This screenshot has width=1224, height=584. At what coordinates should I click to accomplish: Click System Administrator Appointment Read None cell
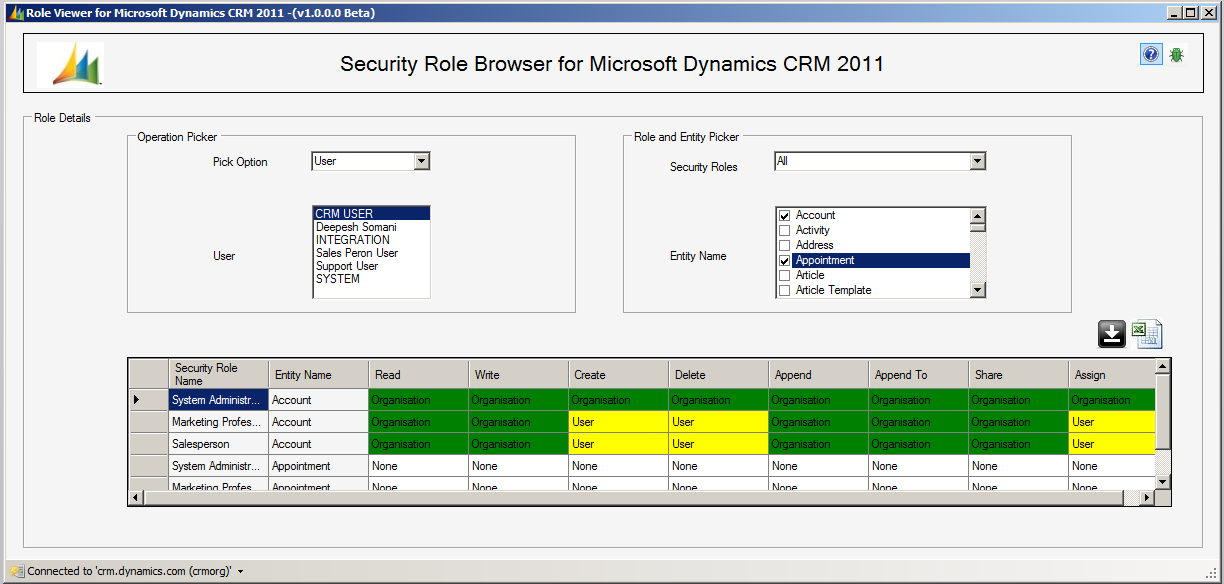point(418,465)
